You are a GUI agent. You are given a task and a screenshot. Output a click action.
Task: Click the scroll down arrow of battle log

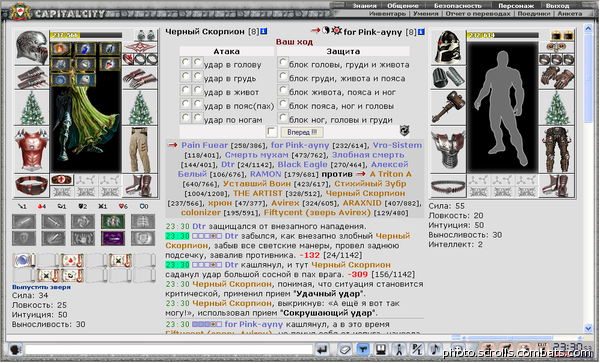pyautogui.click(x=588, y=328)
